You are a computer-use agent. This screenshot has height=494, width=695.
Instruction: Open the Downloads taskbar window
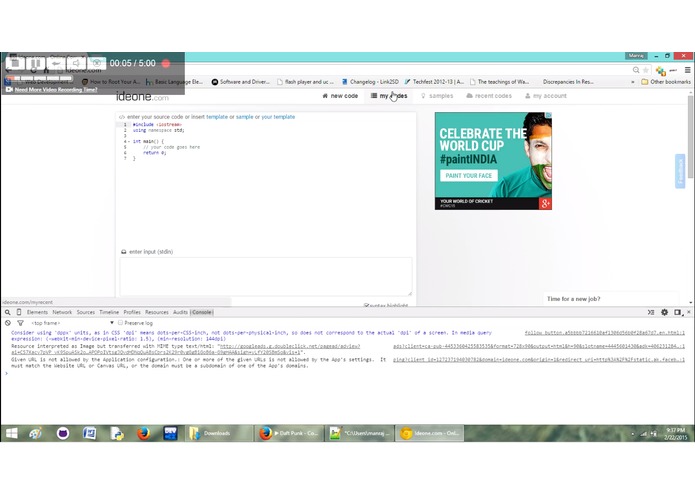click(x=217, y=433)
